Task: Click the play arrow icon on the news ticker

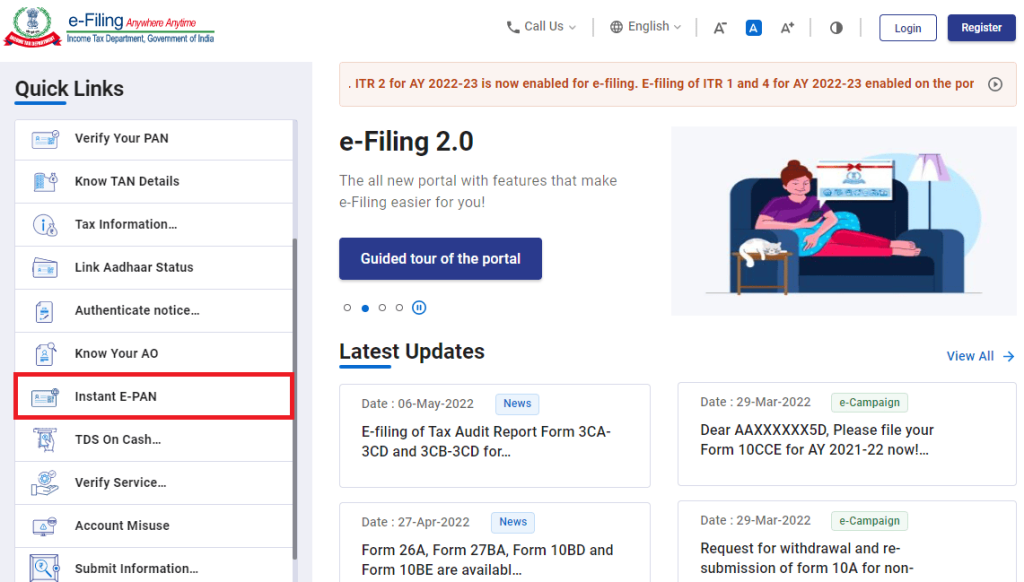Action: tap(995, 84)
